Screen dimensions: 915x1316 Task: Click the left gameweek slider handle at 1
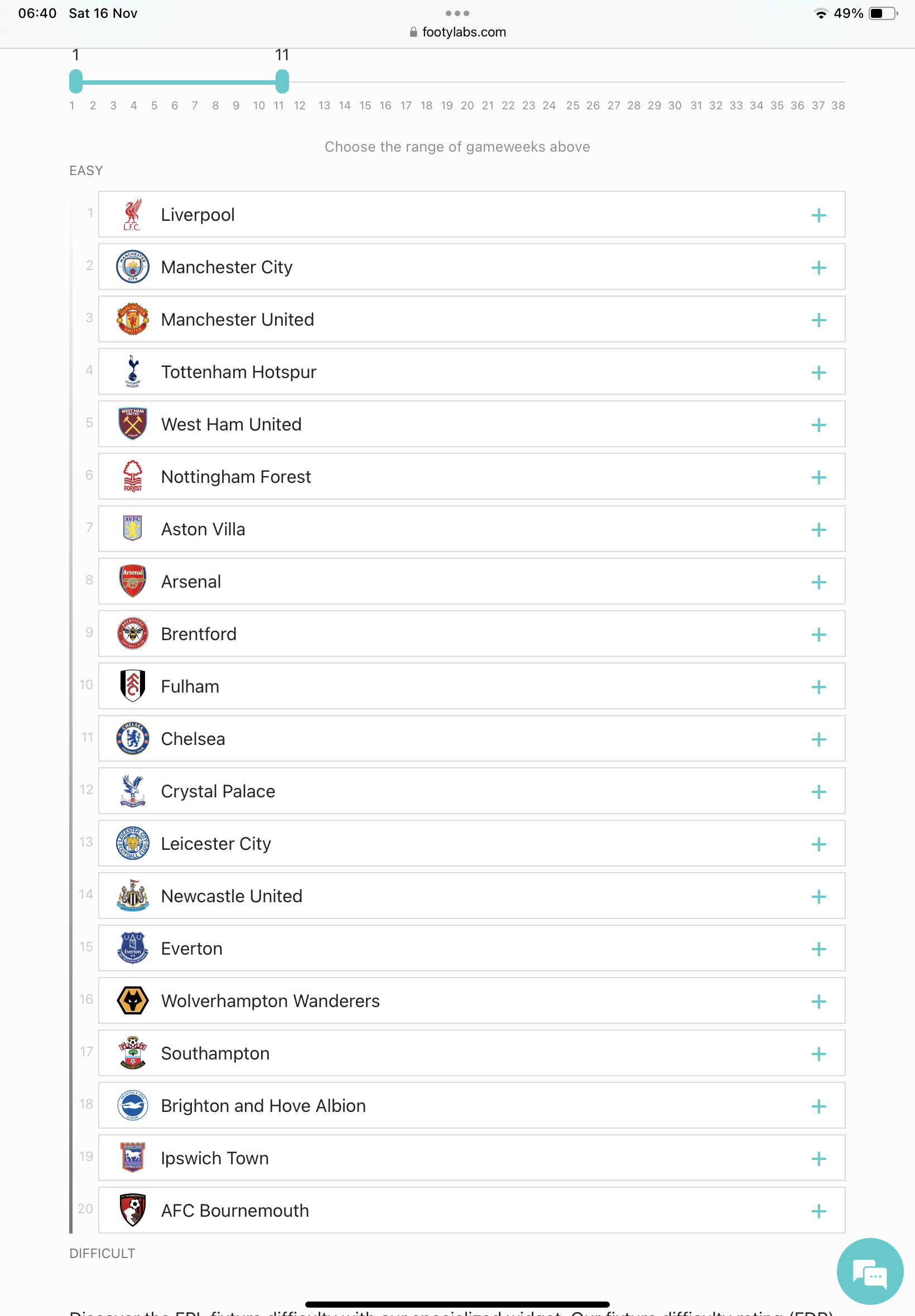[x=76, y=81]
